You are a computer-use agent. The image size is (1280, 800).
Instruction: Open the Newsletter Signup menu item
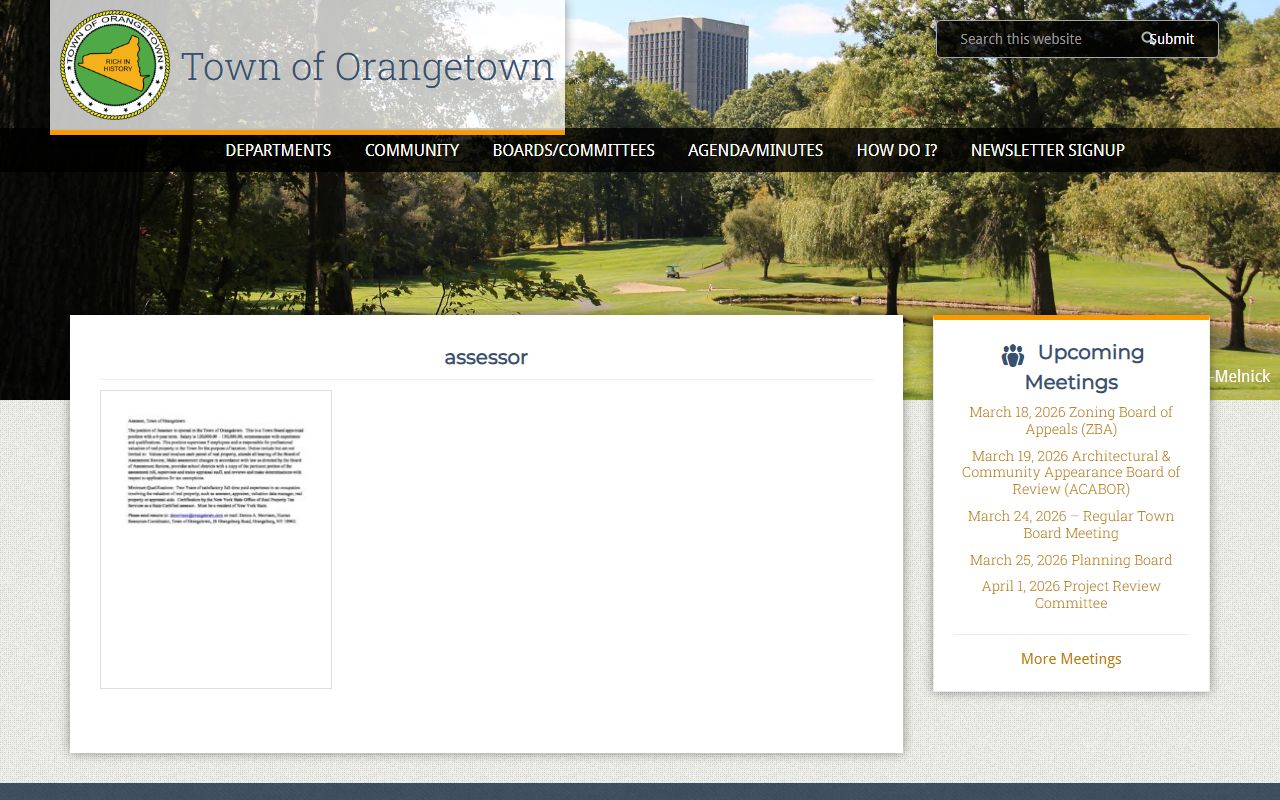1048,150
